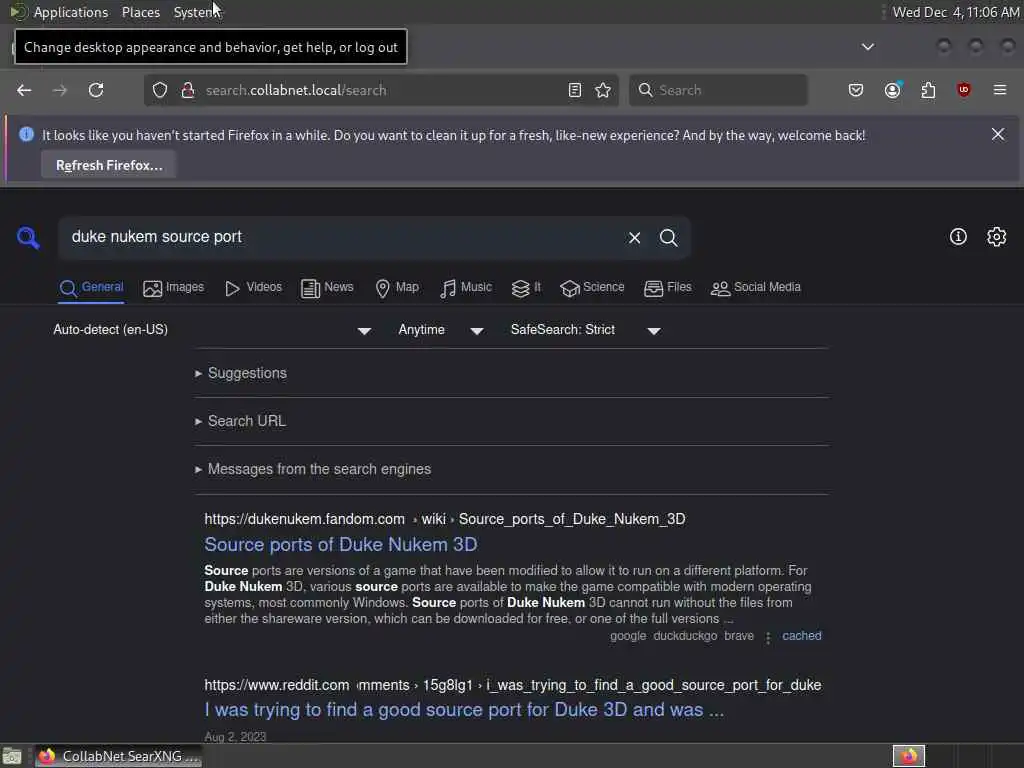This screenshot has width=1024, height=768.
Task: Dismiss the Firefox refresh notification bar
Action: click(997, 134)
